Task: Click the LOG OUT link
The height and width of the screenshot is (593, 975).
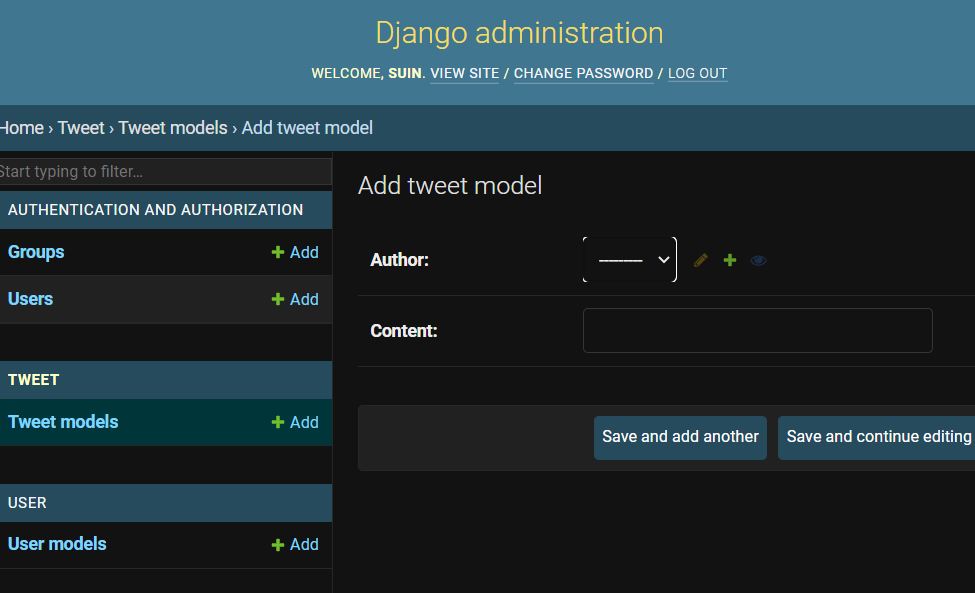Action: [698, 73]
